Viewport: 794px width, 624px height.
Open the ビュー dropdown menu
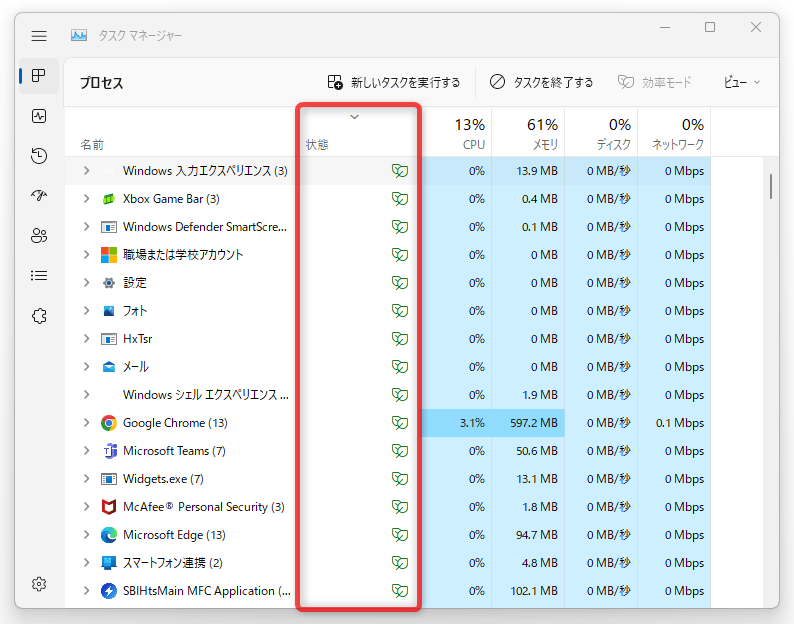point(742,82)
